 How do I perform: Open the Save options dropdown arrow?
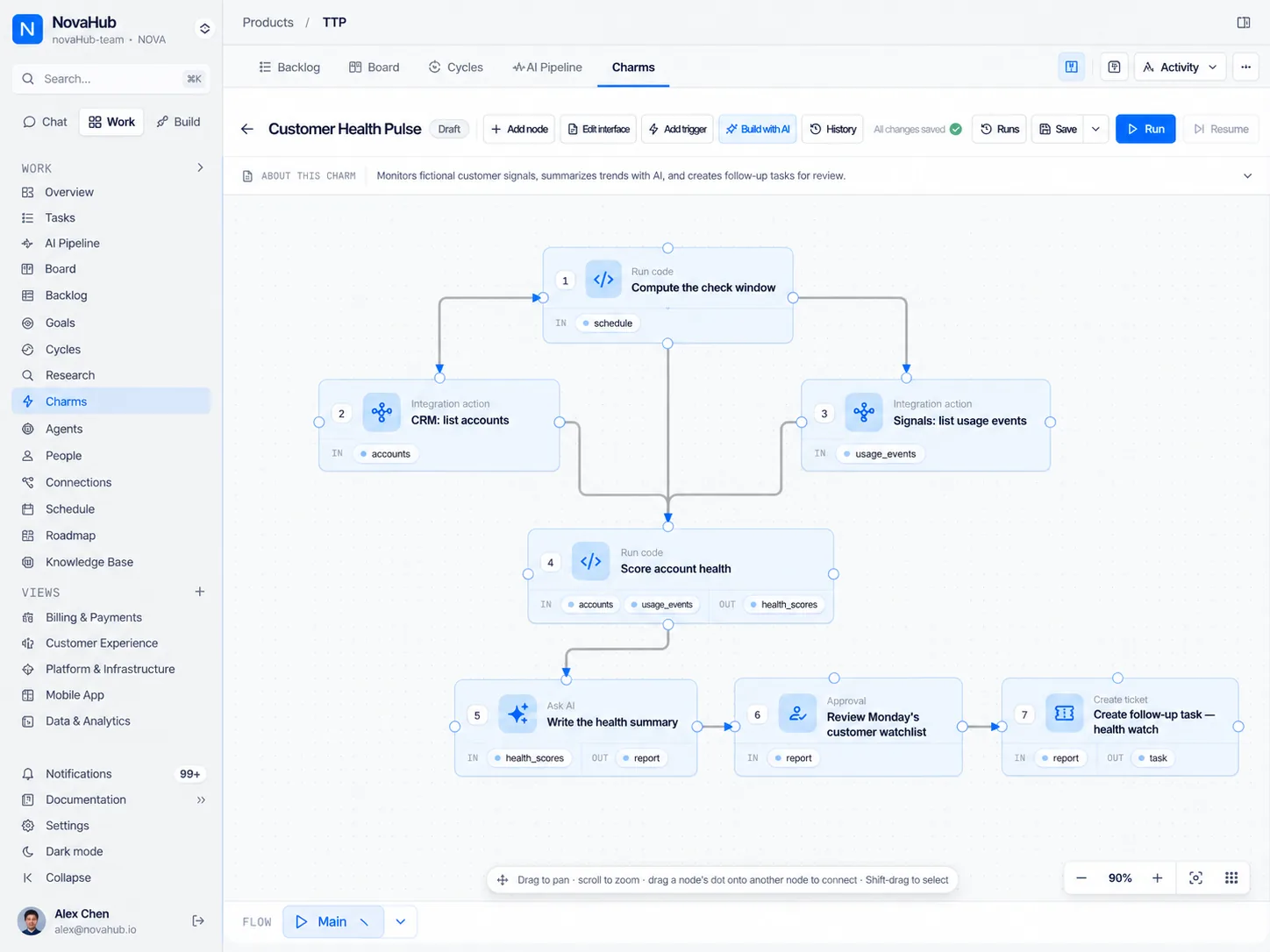point(1095,129)
